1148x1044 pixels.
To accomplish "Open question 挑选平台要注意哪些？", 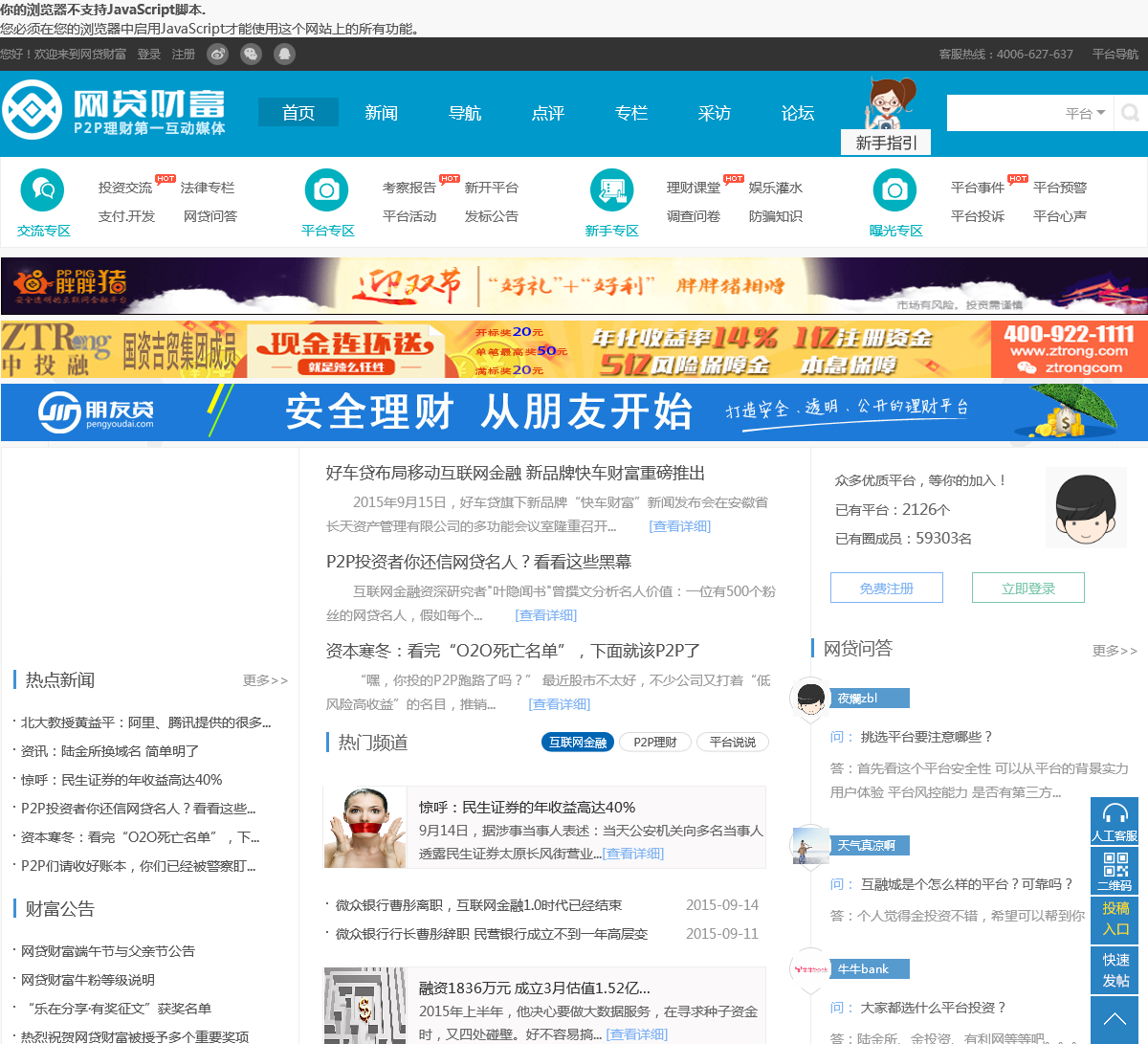I will coord(927,737).
